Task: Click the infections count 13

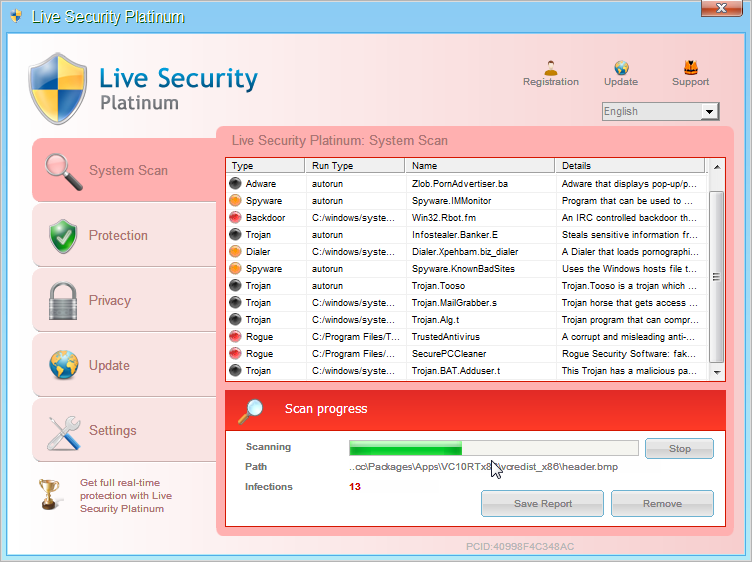Action: (x=354, y=486)
